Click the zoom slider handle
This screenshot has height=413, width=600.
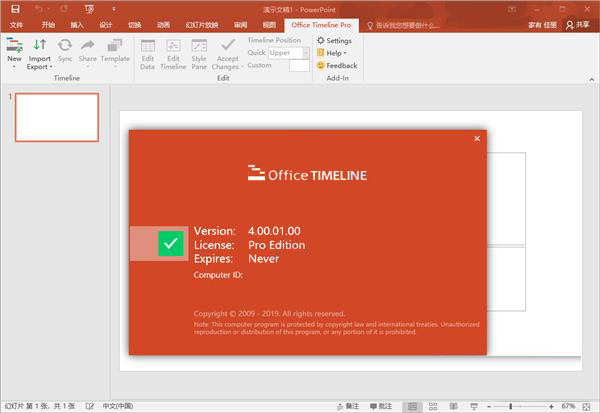(x=510, y=406)
